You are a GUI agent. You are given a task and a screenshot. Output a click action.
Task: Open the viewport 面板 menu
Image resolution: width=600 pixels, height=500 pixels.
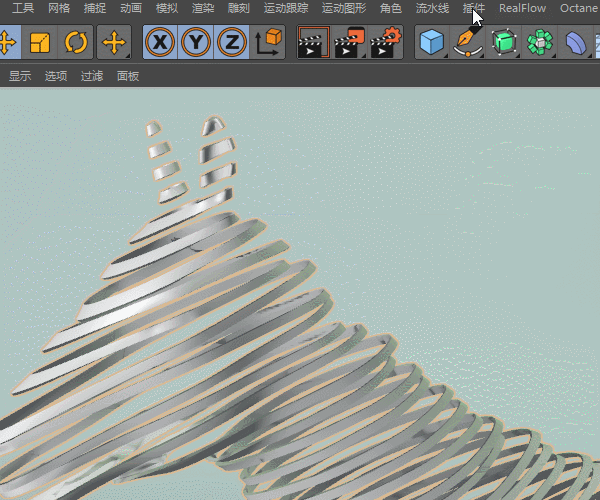(128, 76)
